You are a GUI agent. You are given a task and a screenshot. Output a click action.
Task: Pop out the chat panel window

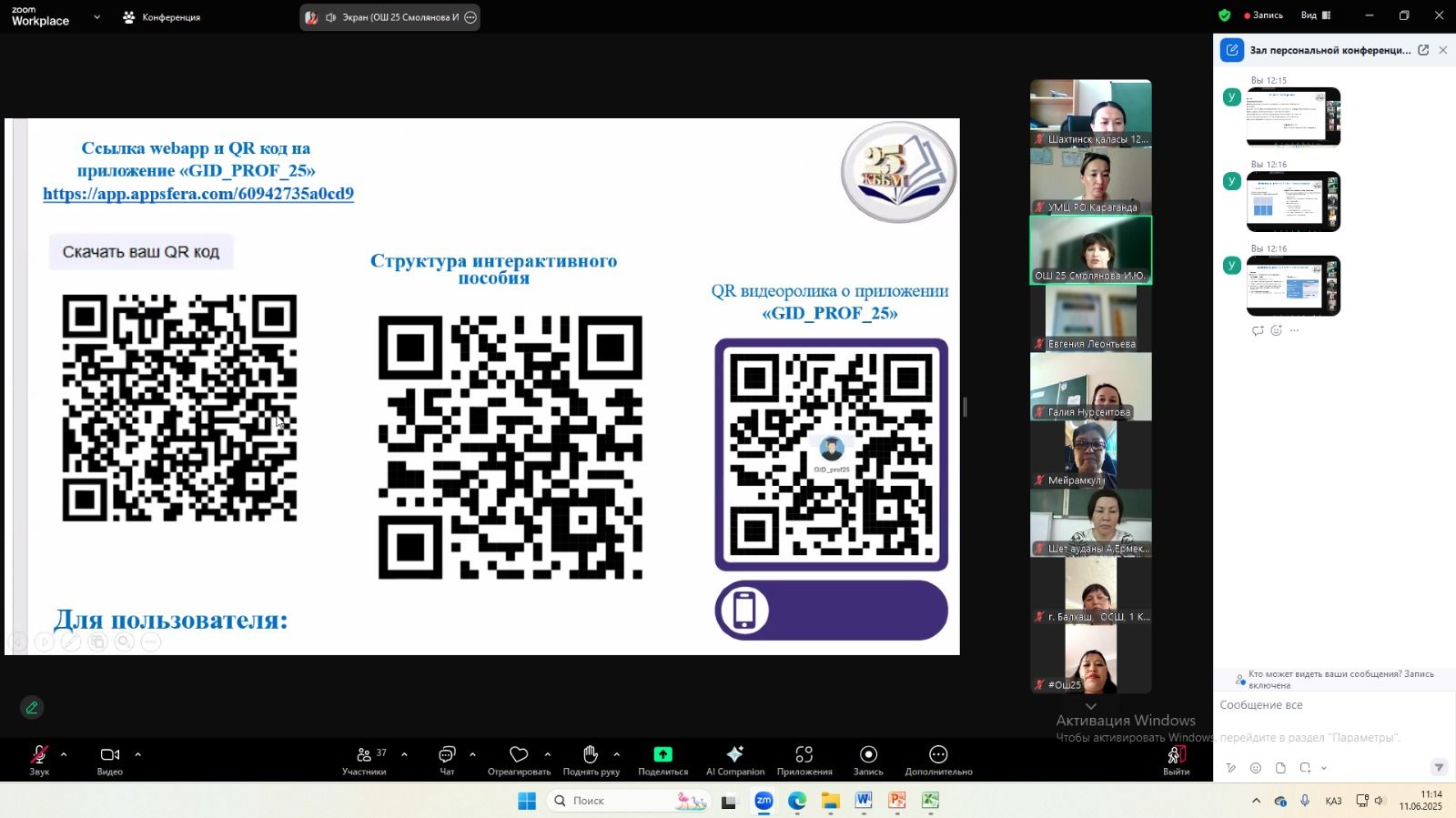click(1423, 50)
